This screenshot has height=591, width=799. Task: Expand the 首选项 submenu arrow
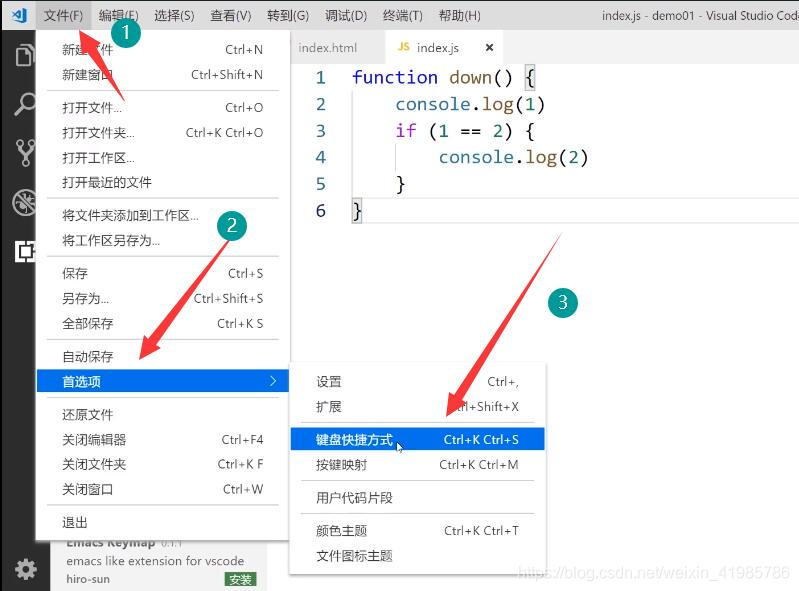click(x=273, y=381)
